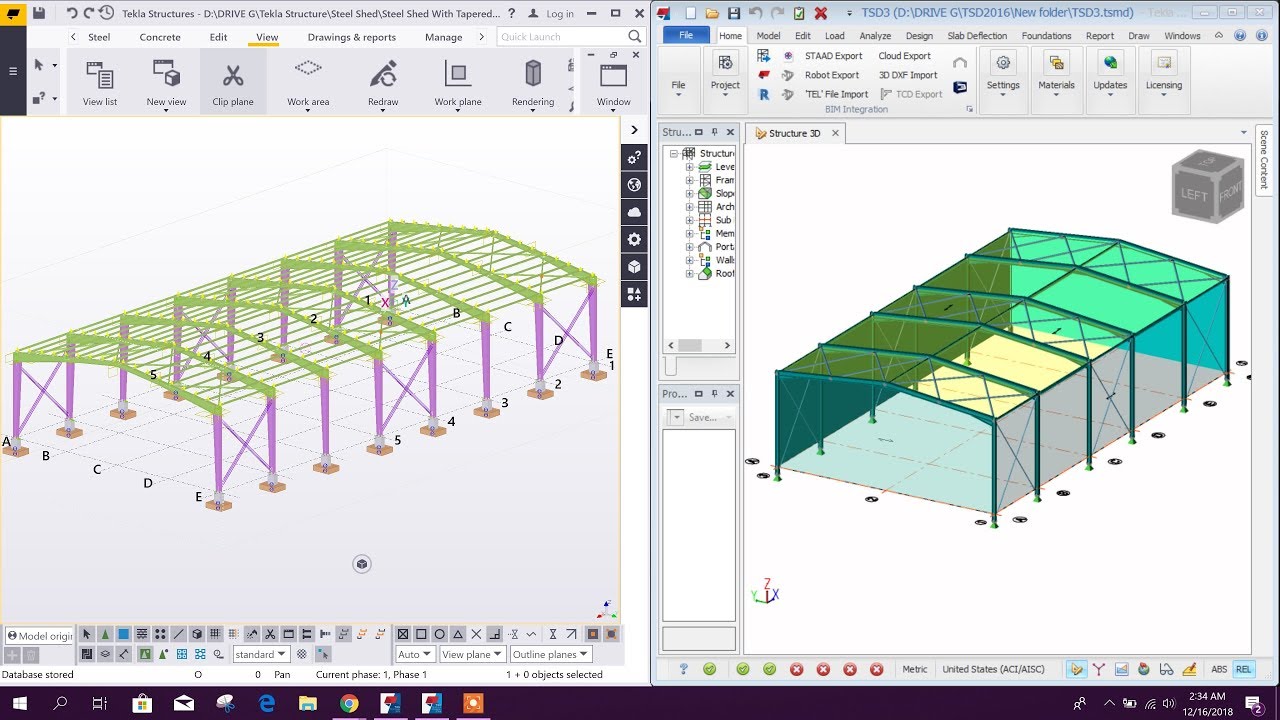Click the red X delete icon in TSD toolbar
The width and height of the screenshot is (1280, 720).
pos(821,13)
